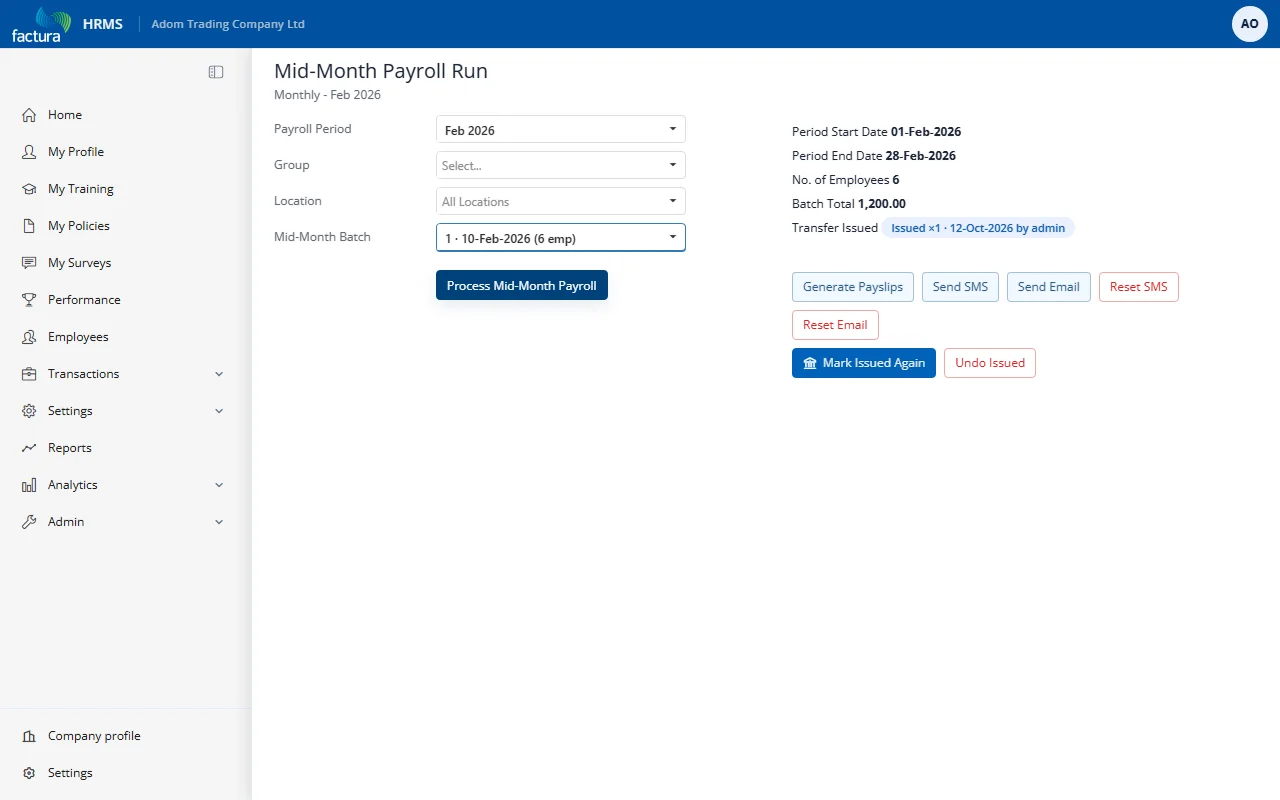This screenshot has height=800, width=1280.
Task: Click the Reset SMS button
Action: tap(1139, 287)
